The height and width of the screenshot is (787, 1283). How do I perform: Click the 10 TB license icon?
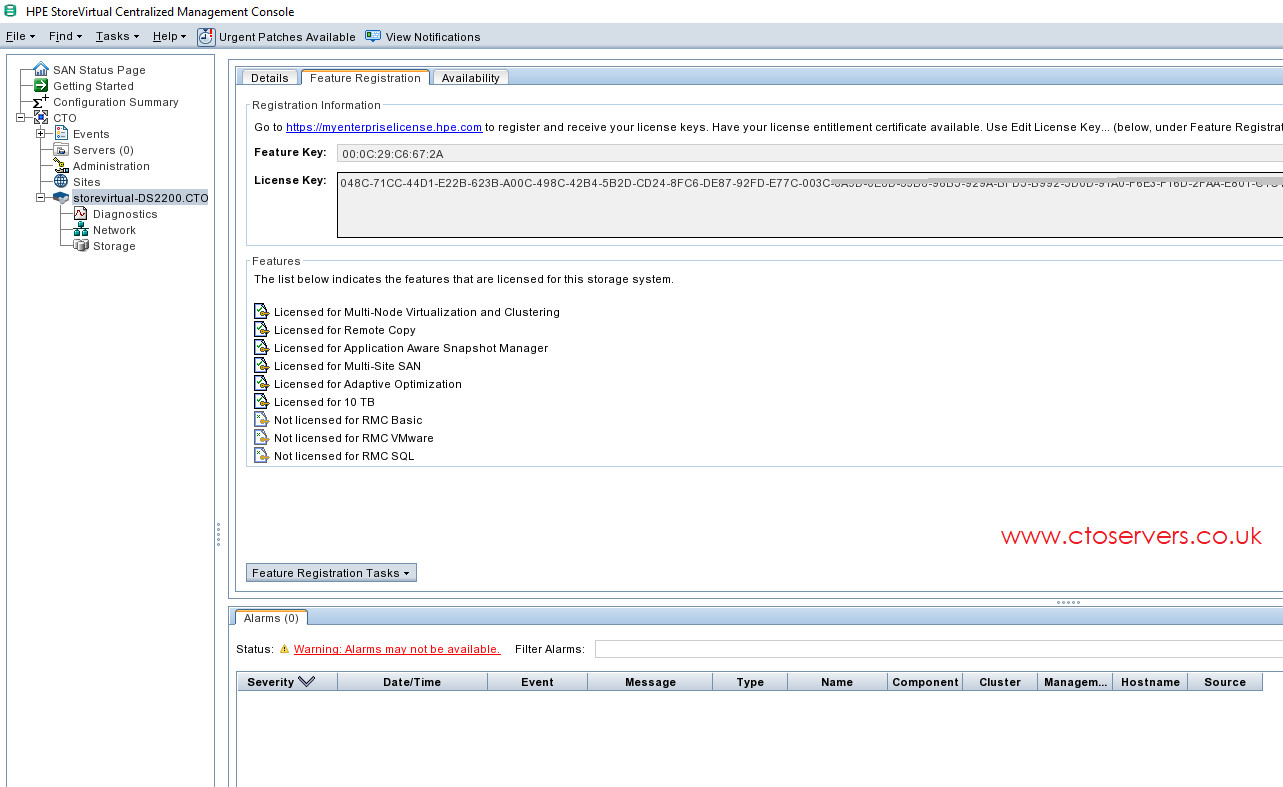click(x=261, y=402)
